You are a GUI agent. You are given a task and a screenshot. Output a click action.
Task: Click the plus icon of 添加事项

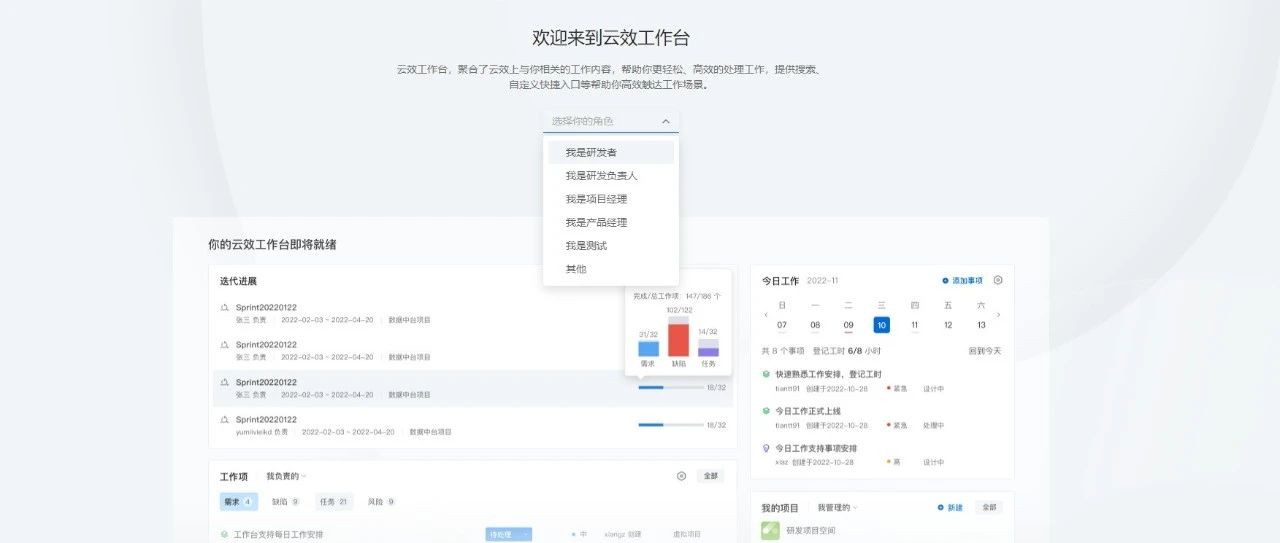[x=945, y=281]
